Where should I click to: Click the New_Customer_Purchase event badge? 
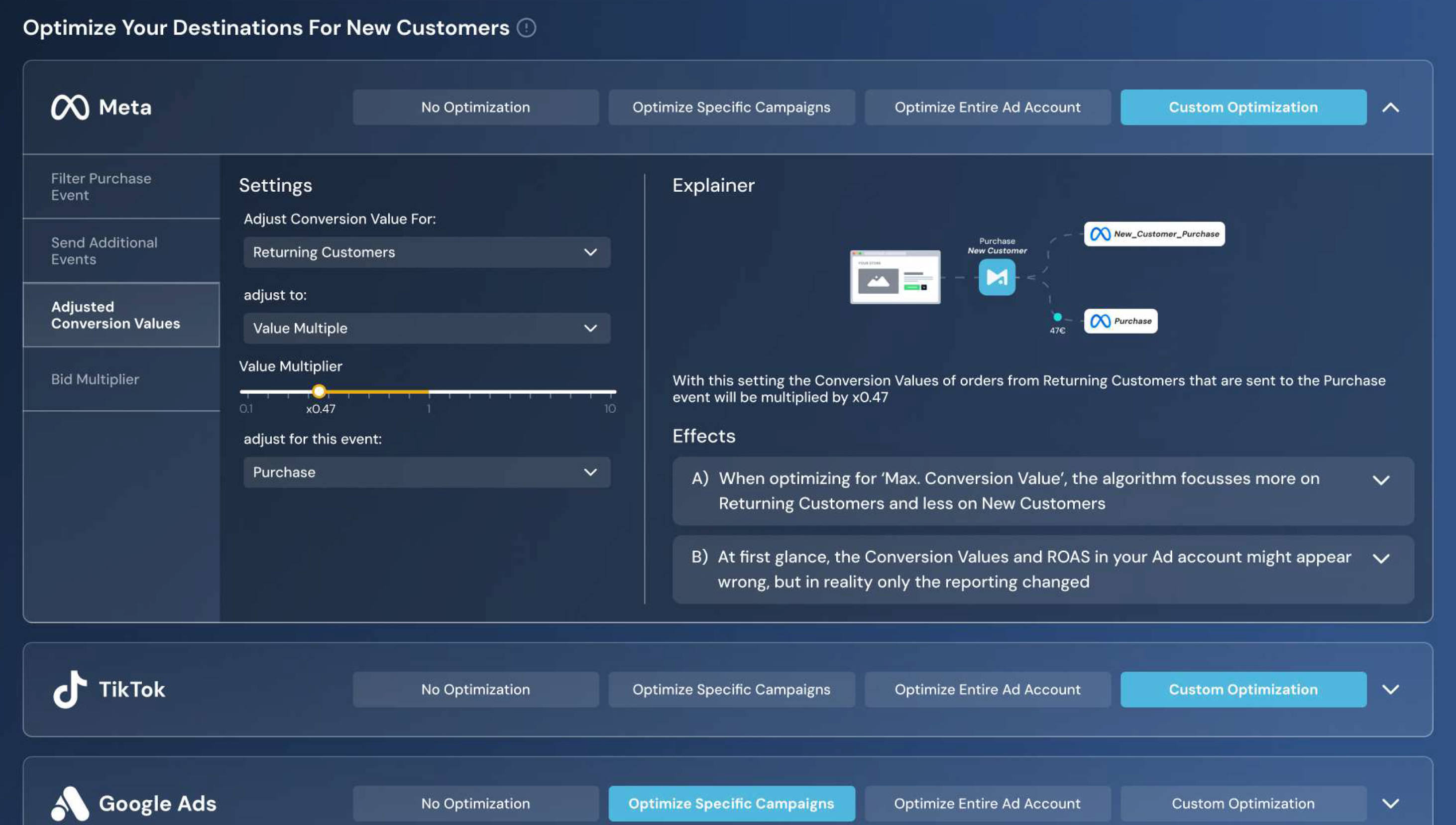(1154, 234)
